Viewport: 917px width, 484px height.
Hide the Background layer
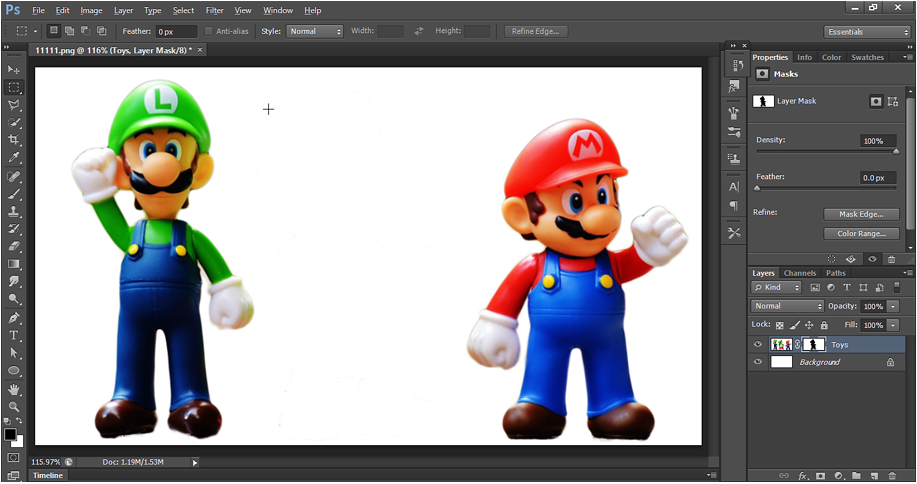point(758,362)
